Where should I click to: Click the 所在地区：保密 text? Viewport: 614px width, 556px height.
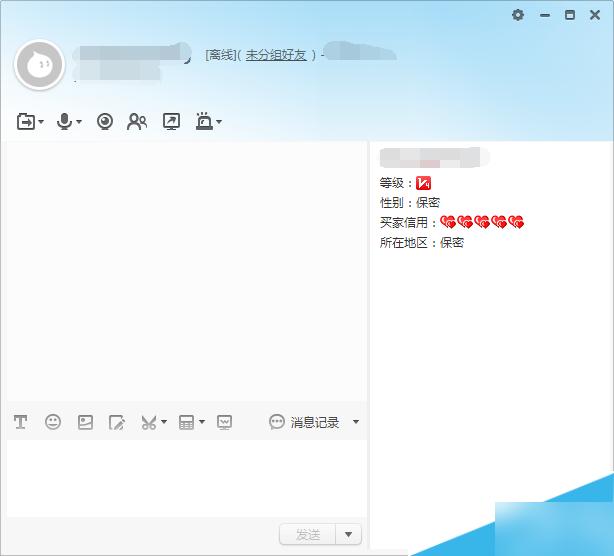422,243
